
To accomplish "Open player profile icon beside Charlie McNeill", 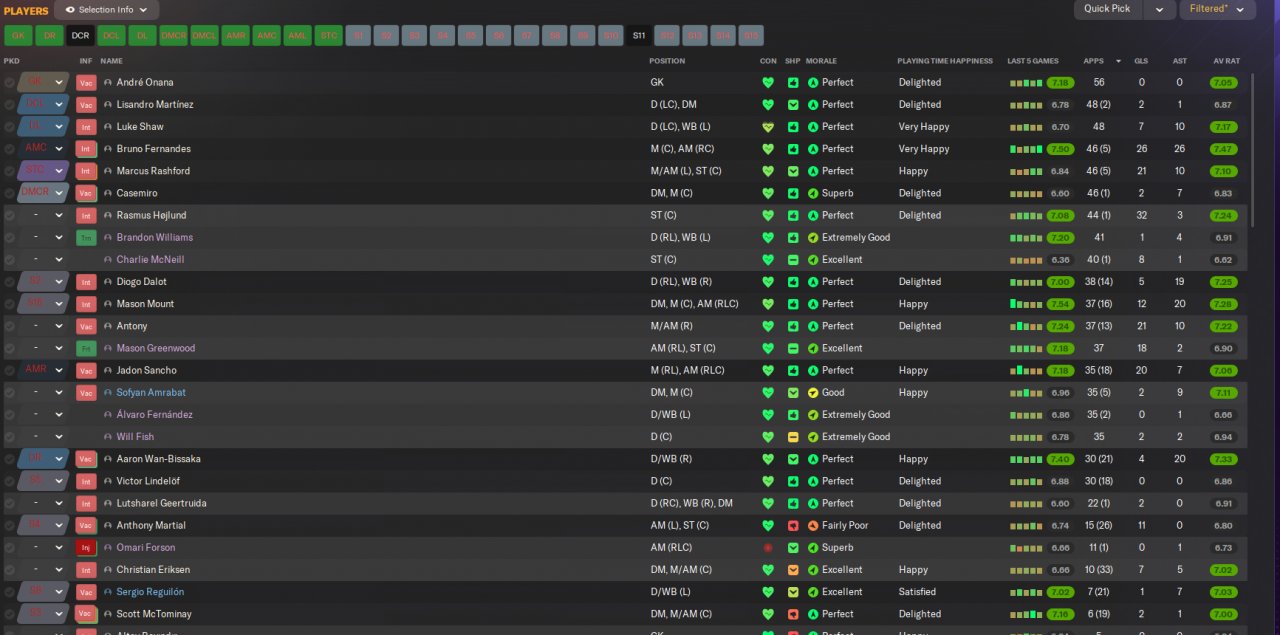I will (x=108, y=260).
